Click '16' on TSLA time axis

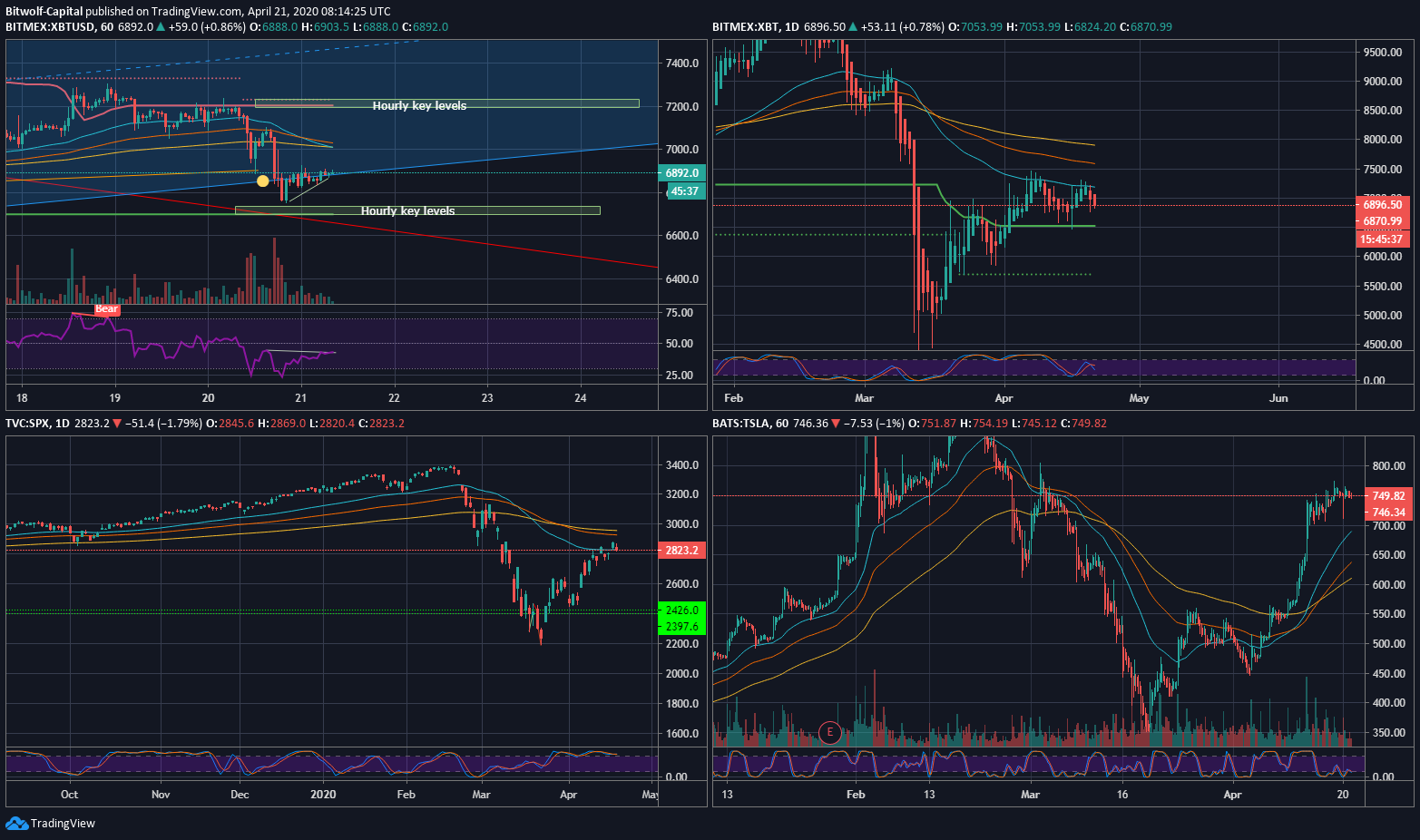(x=1122, y=795)
